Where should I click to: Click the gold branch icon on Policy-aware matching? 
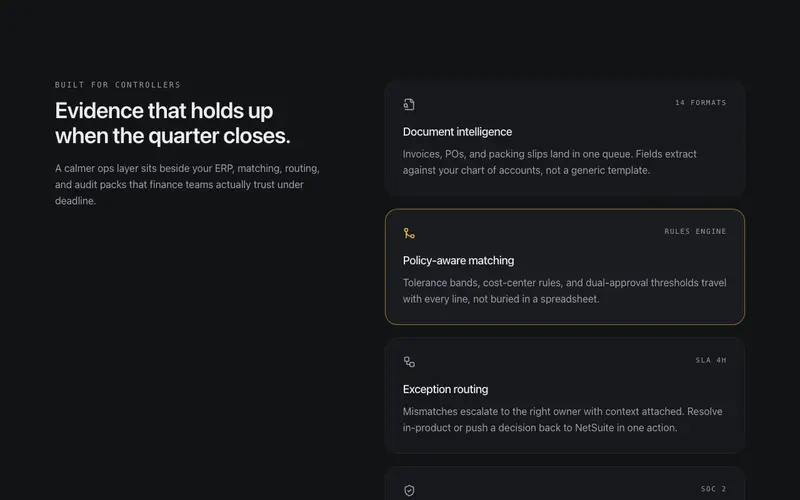(409, 233)
